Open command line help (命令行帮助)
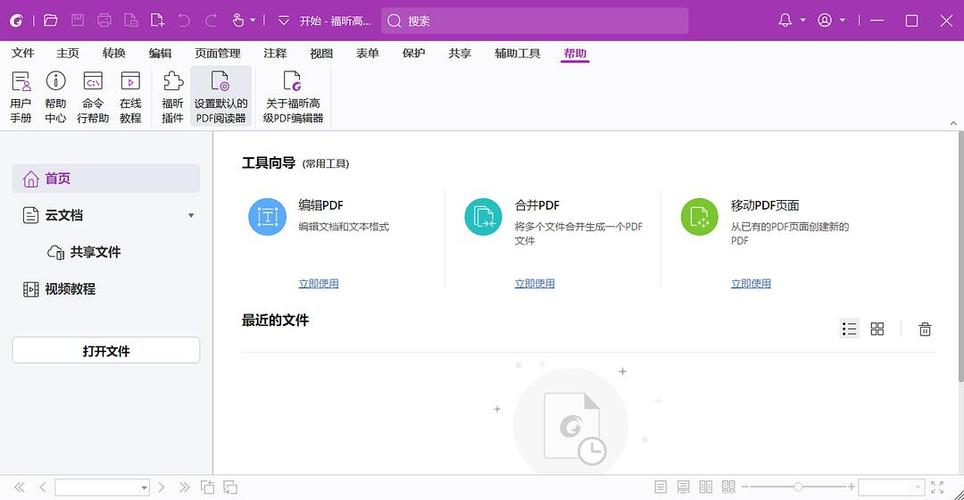This screenshot has height=500, width=964. pos(93,97)
